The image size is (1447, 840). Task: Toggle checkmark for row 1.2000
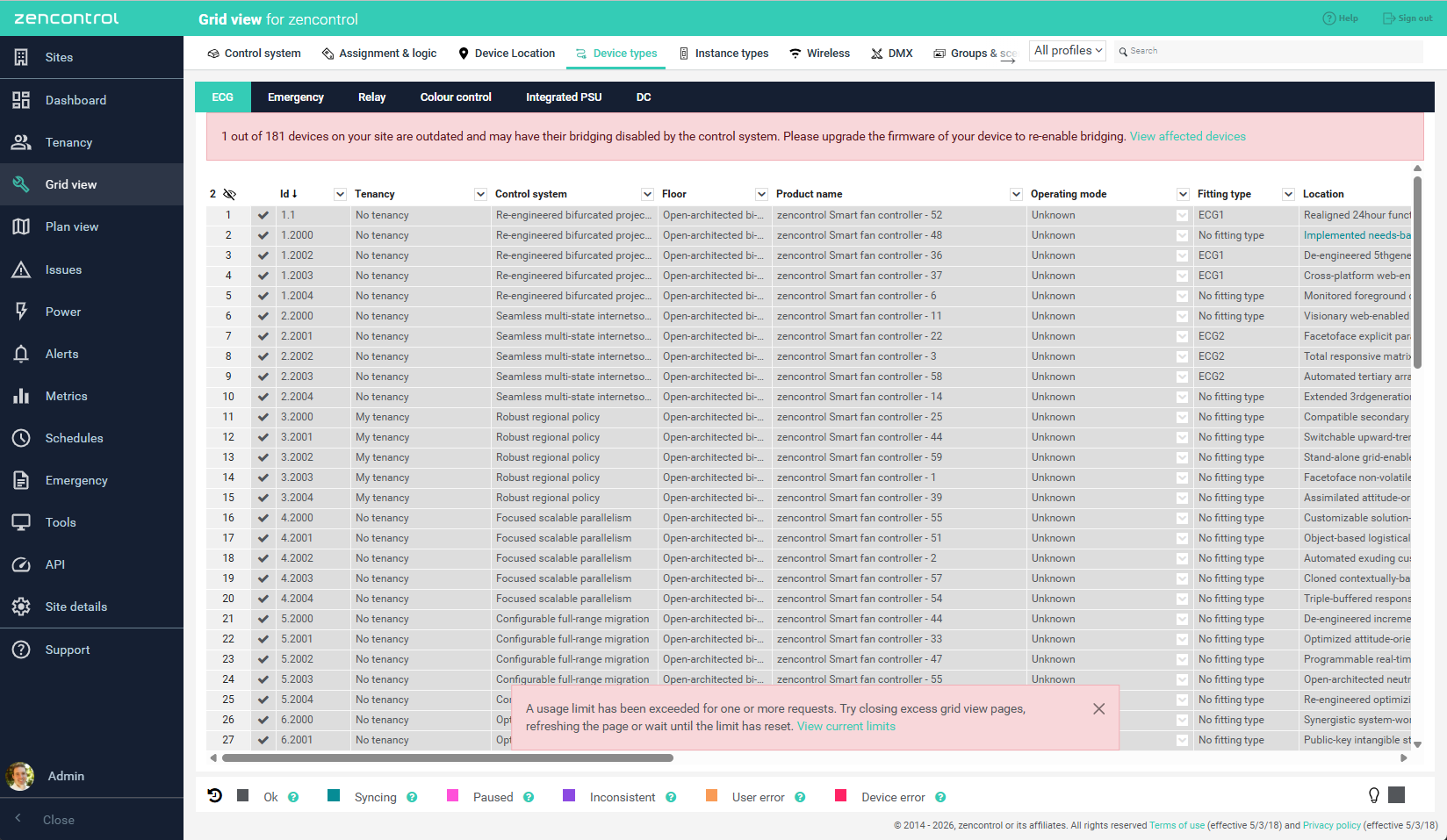pyautogui.click(x=263, y=235)
